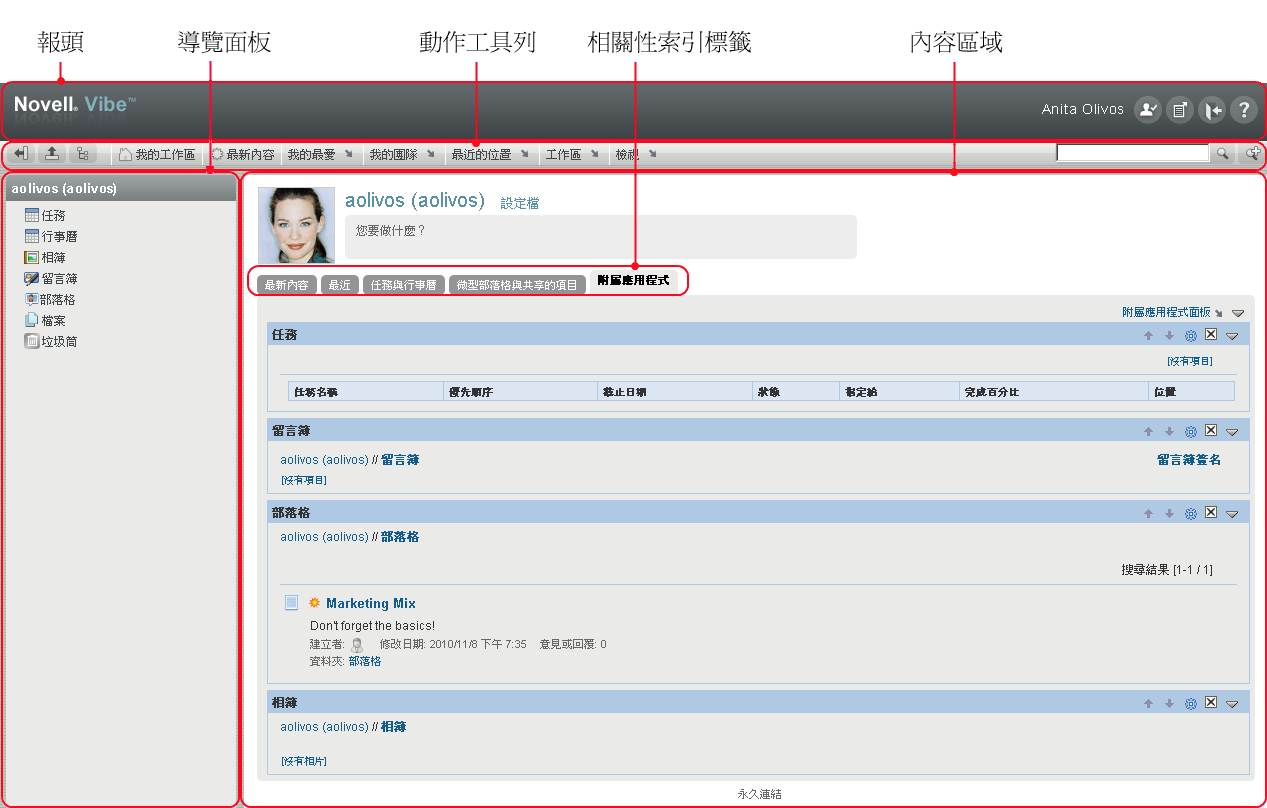This screenshot has width=1267, height=808.
Task: Collapse the 留言簿 accessory panel triangle
Action: point(1232,433)
